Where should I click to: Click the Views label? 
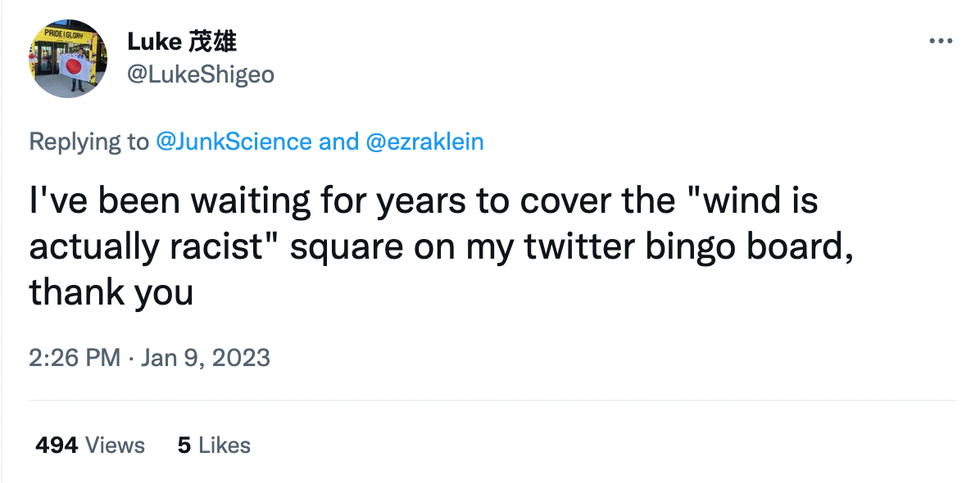[114, 445]
